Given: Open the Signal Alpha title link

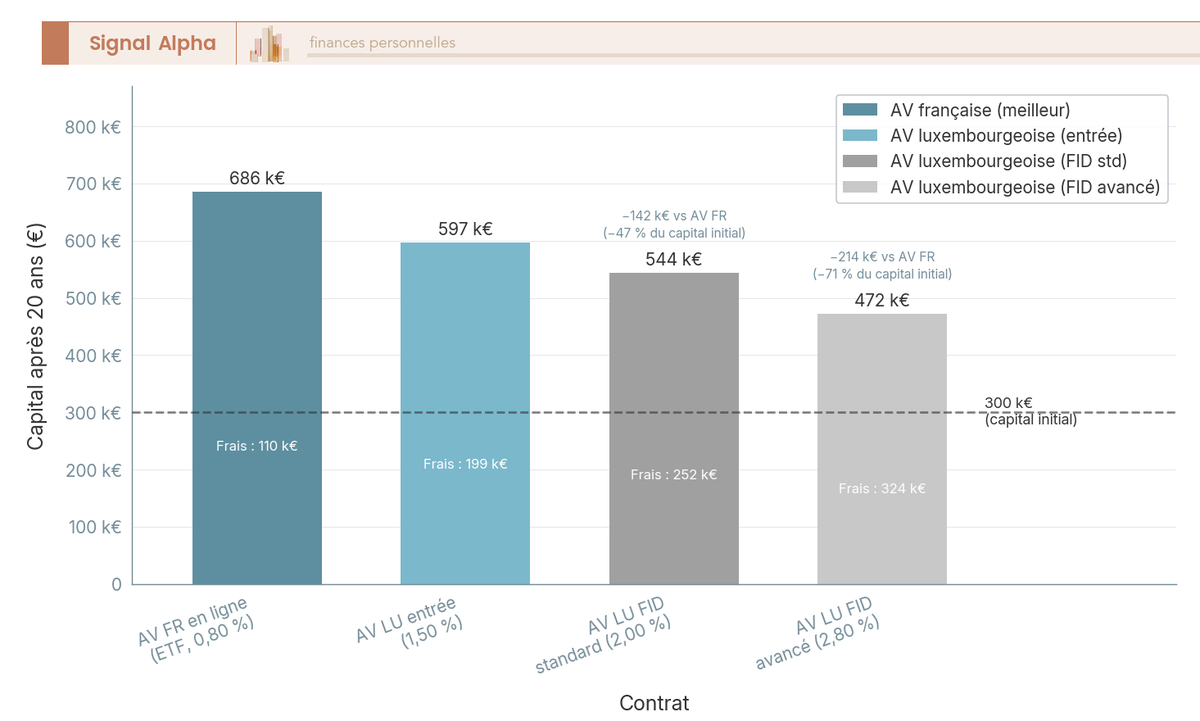Looking at the screenshot, I should (x=152, y=43).
